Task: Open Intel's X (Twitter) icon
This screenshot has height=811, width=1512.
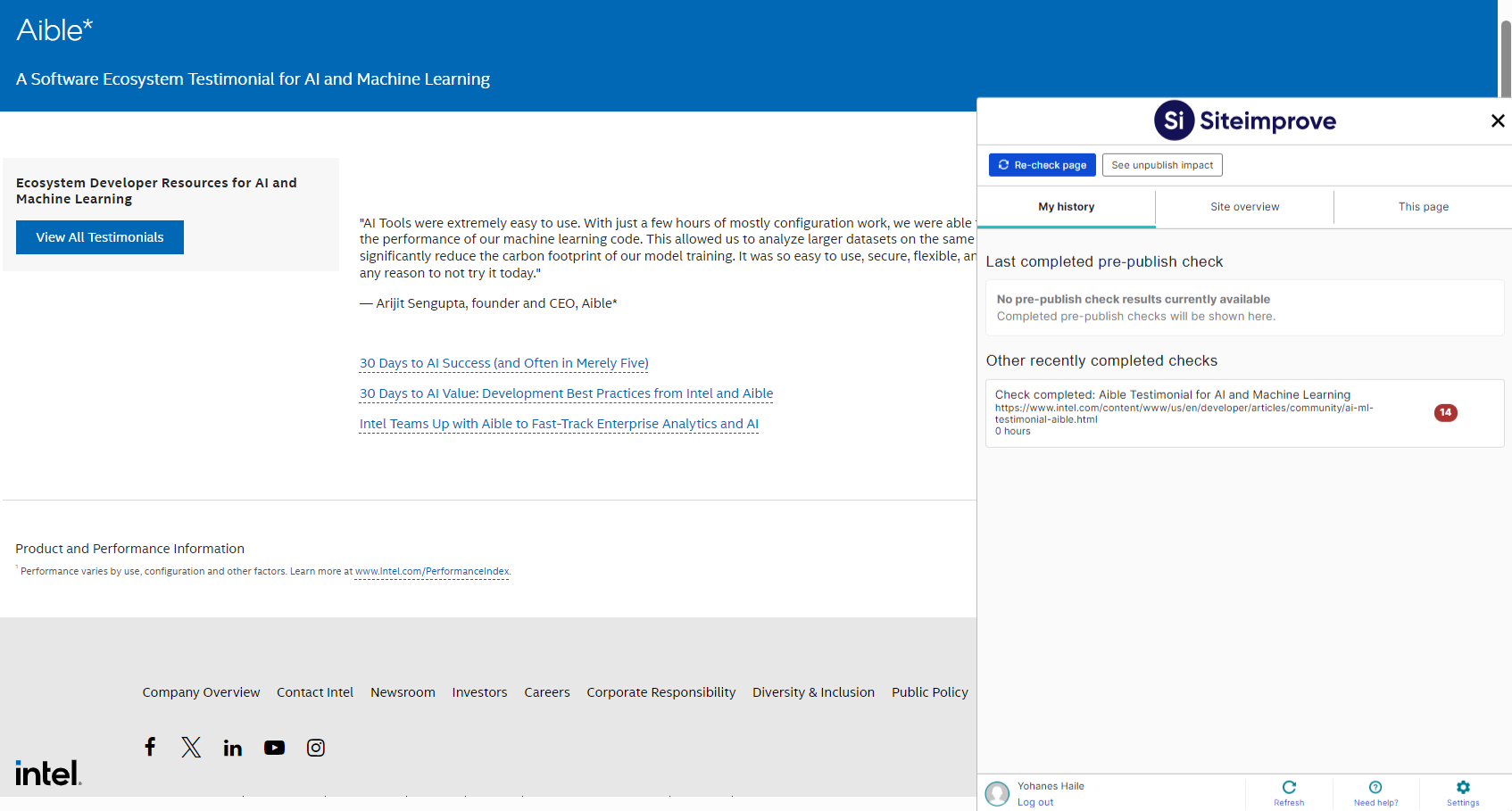Action: pos(191,747)
